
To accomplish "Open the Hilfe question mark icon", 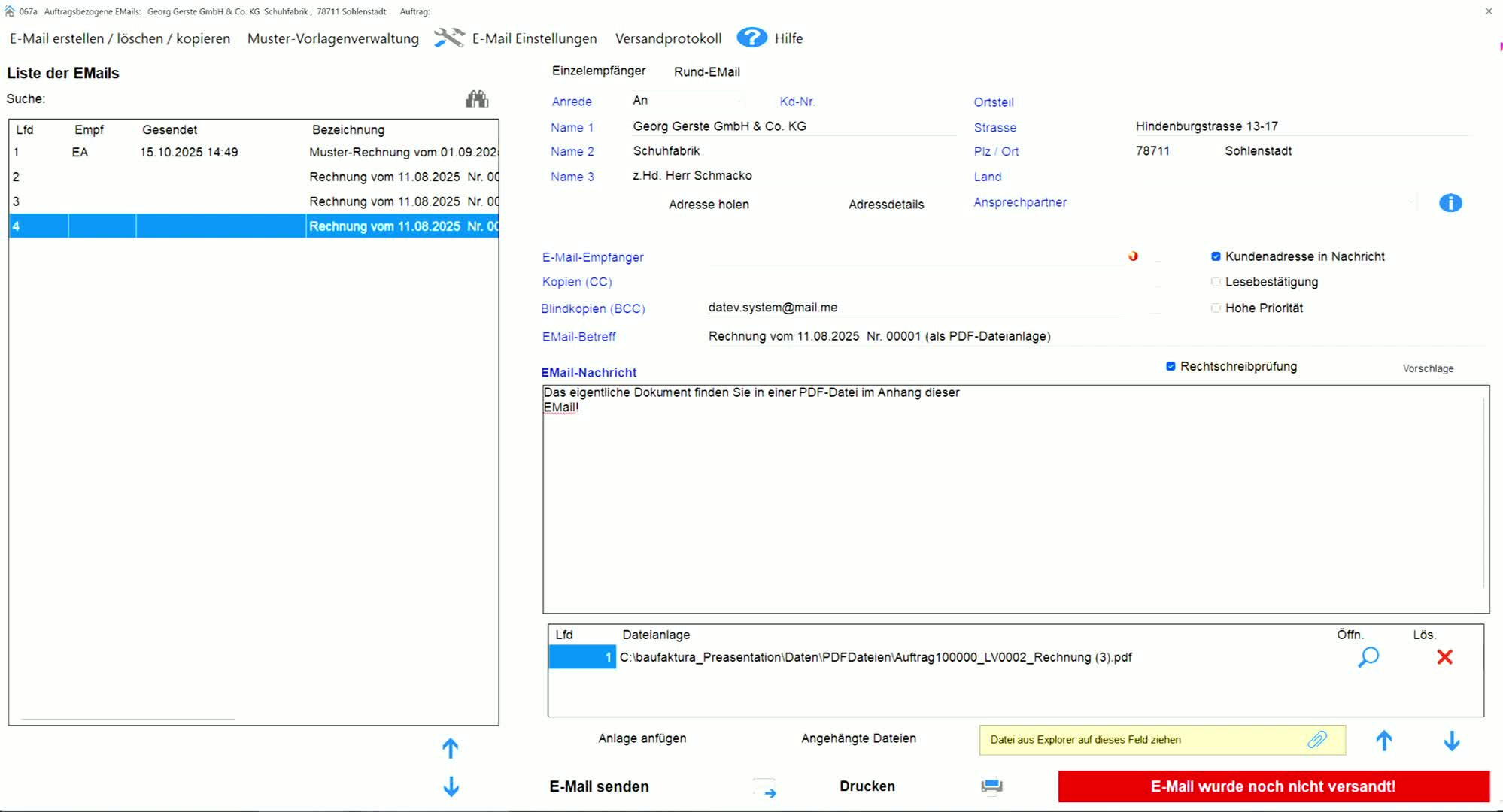I will 751,38.
